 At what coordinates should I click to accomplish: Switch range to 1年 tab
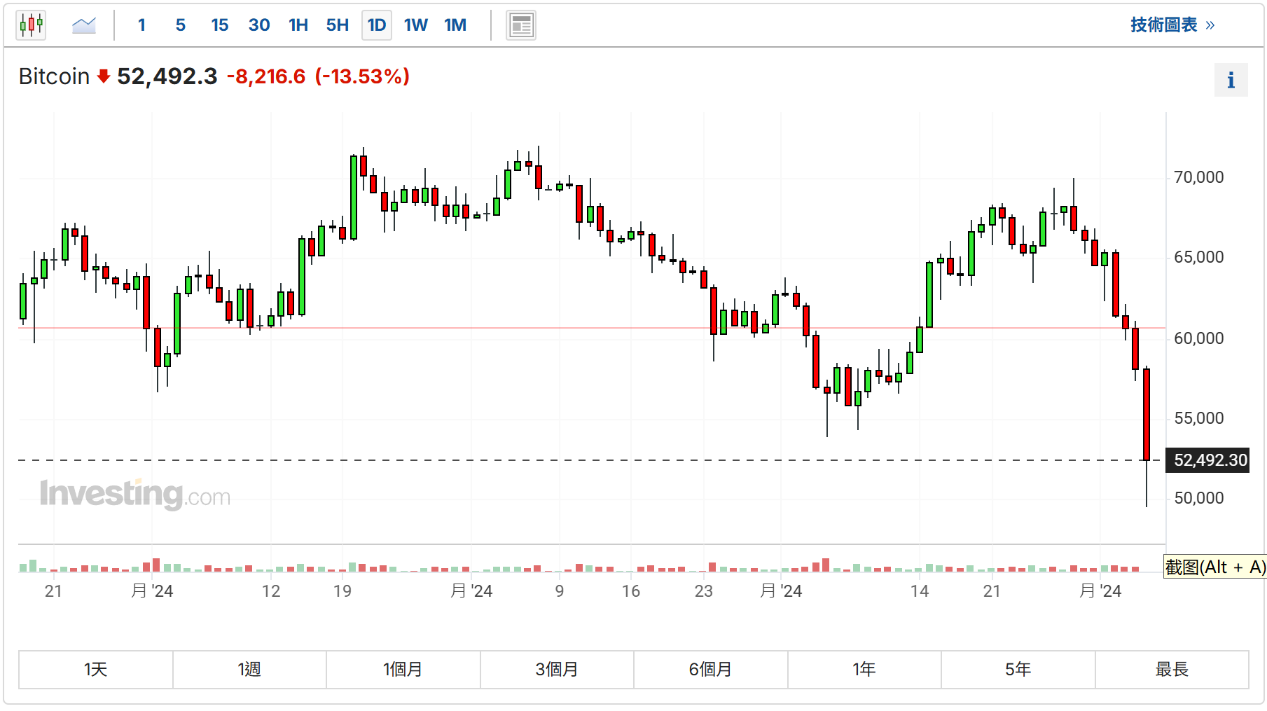[864, 670]
